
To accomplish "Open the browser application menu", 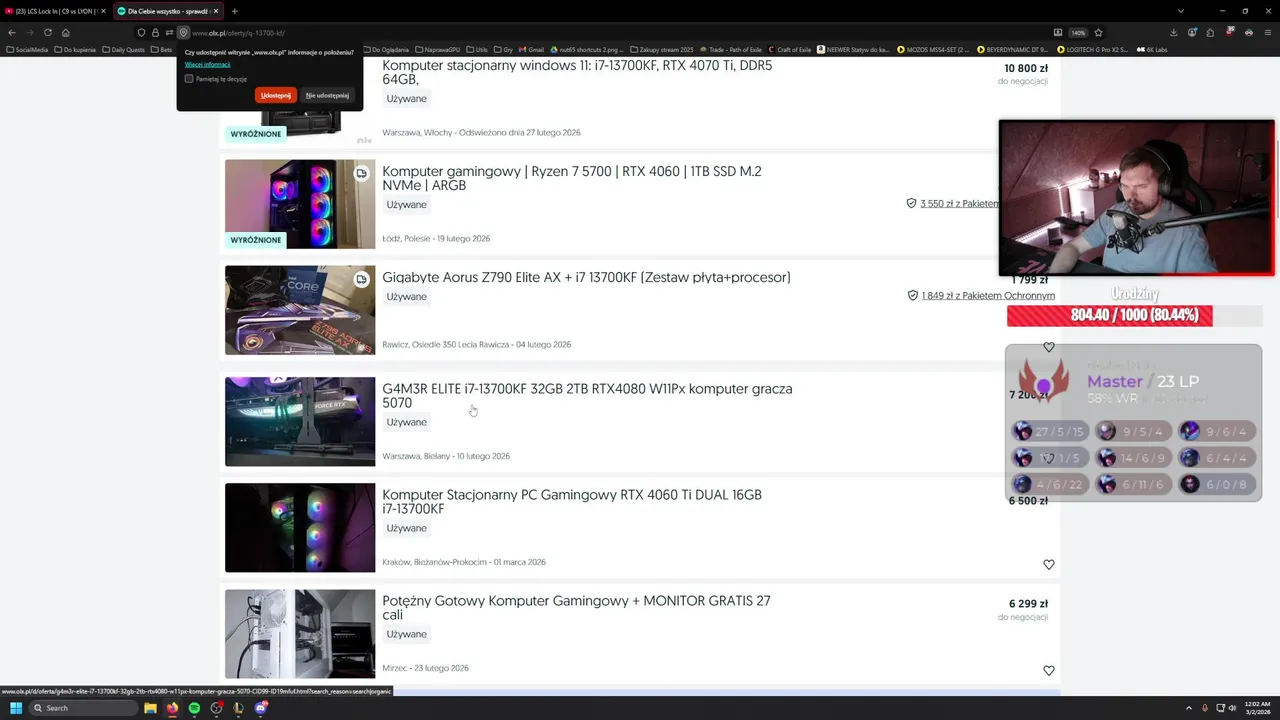I will pos(1268,32).
